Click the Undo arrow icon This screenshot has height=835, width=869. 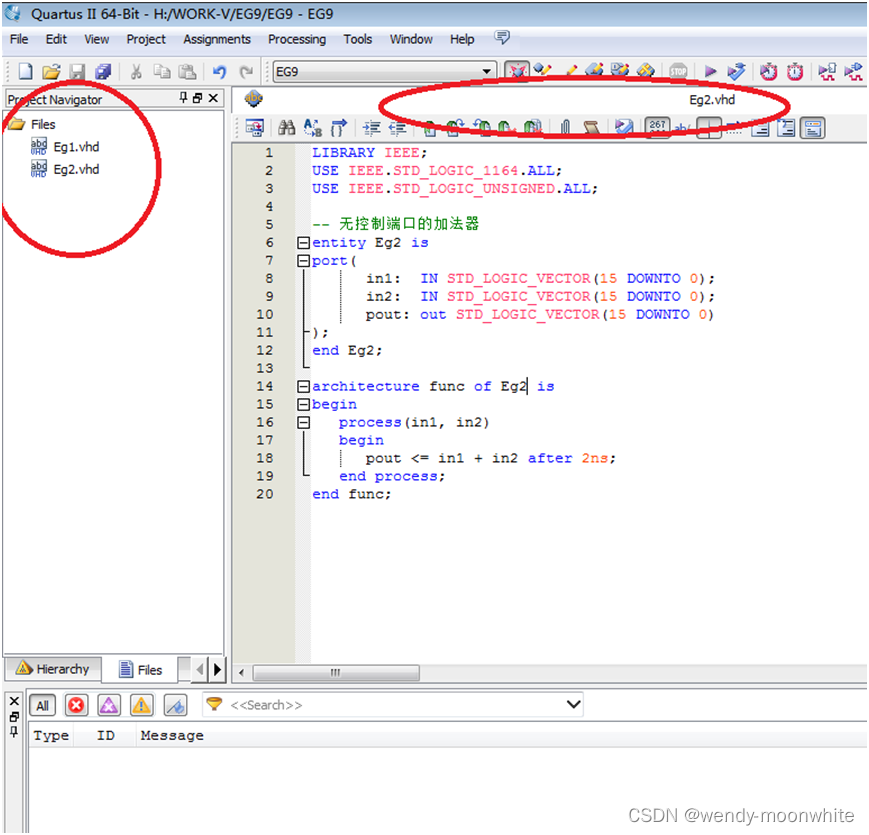click(219, 71)
